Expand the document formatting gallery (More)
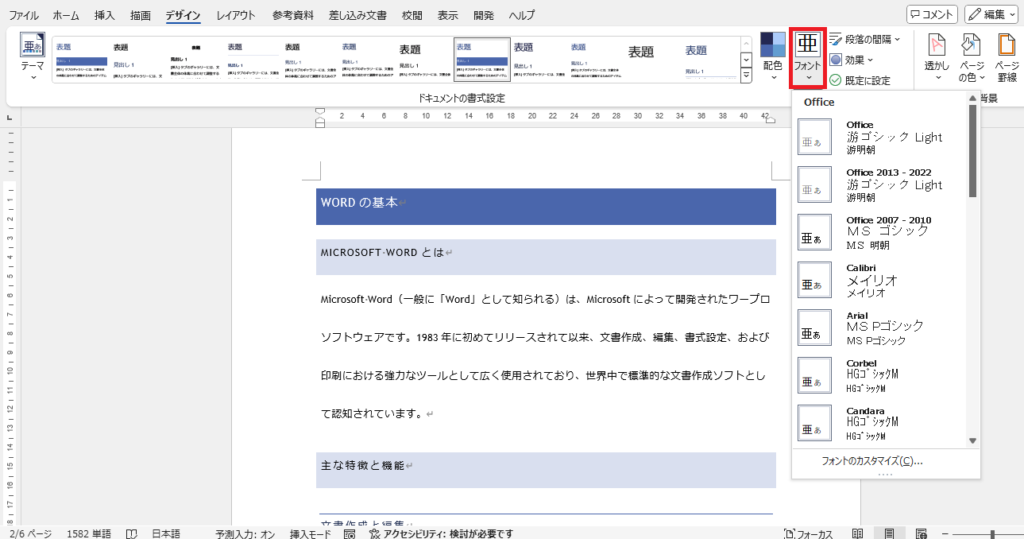The width and height of the screenshot is (1024, 539). 746,75
